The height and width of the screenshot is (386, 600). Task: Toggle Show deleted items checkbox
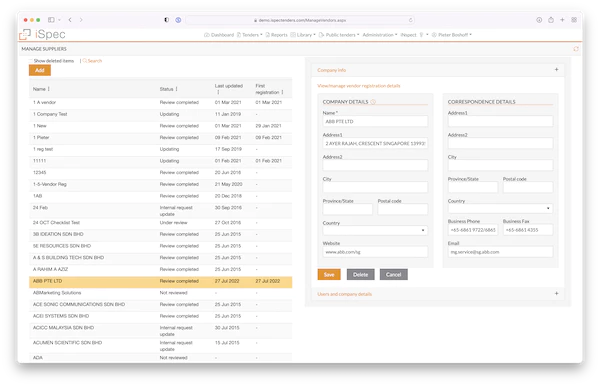point(31,61)
